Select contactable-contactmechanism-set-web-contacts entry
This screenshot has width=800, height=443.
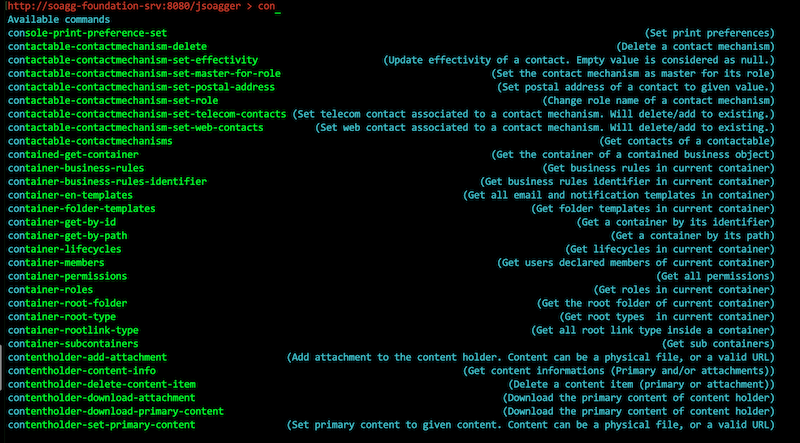coord(136,128)
